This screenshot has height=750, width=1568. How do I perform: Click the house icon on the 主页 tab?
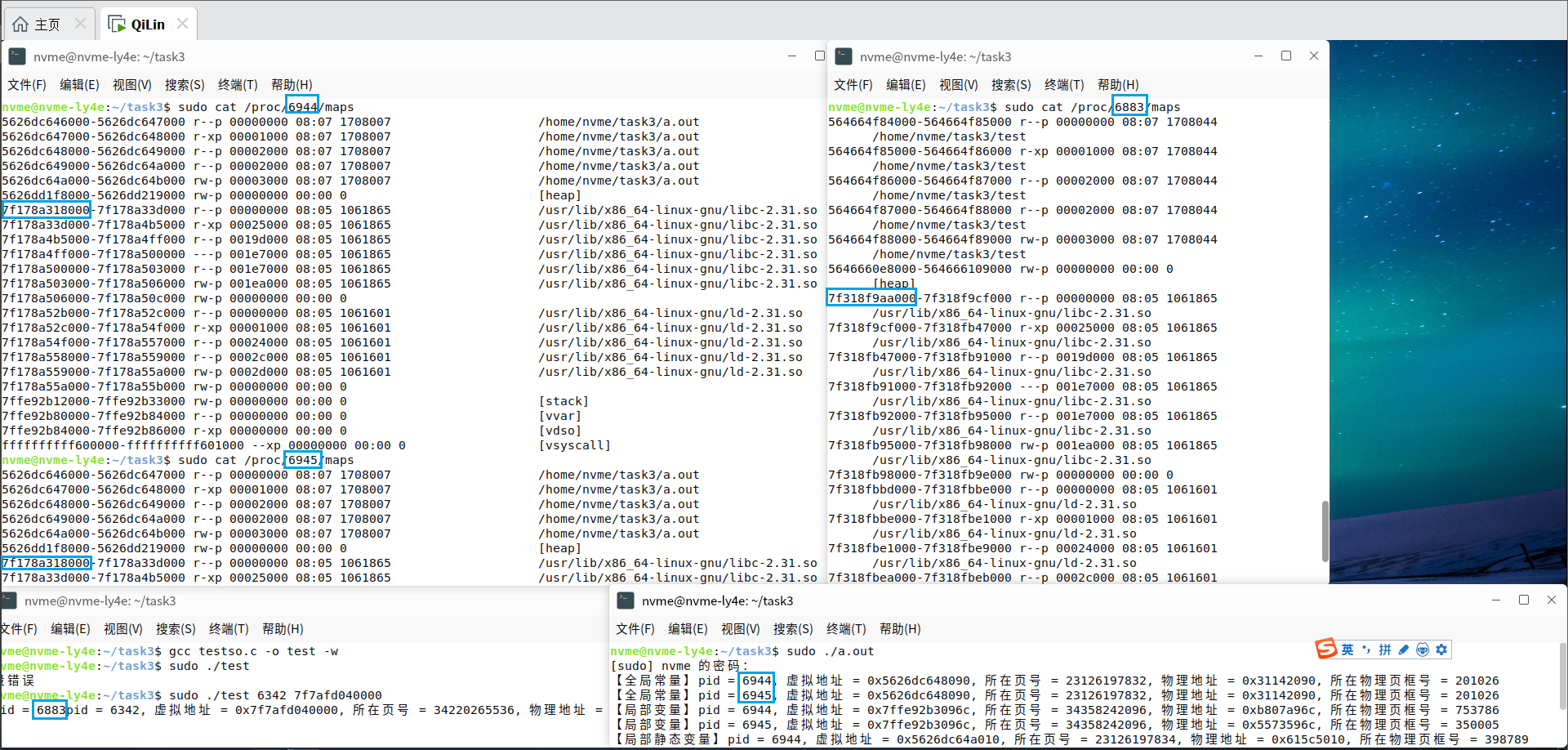click(x=20, y=24)
